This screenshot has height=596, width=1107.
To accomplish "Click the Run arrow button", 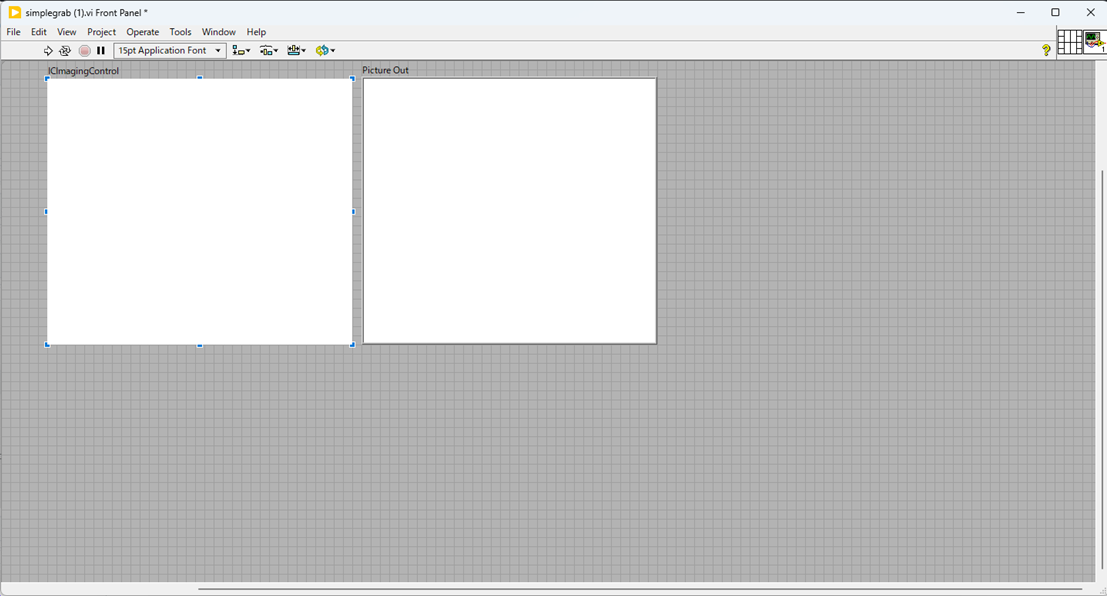I will (x=47, y=51).
